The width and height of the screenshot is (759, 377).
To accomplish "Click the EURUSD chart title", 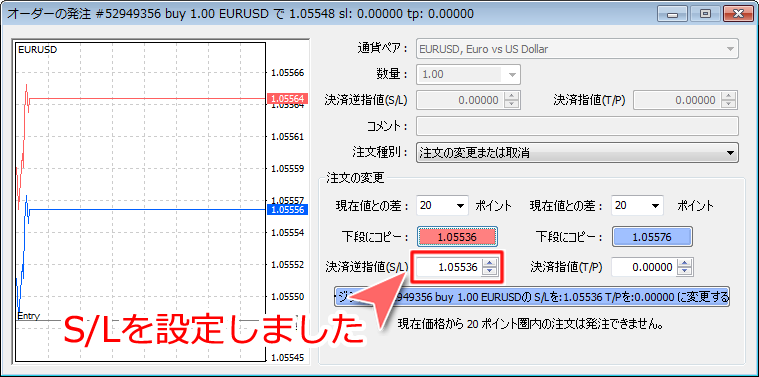I will click(x=37, y=49).
